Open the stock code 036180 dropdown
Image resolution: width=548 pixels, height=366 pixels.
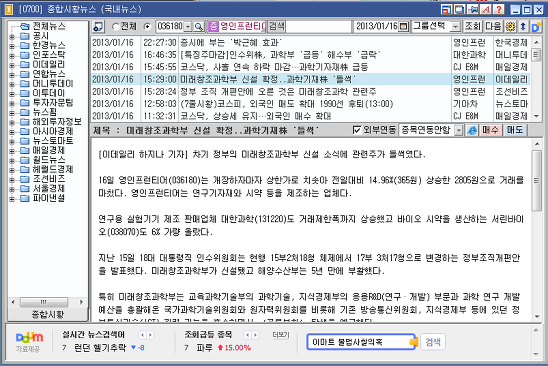pos(188,27)
